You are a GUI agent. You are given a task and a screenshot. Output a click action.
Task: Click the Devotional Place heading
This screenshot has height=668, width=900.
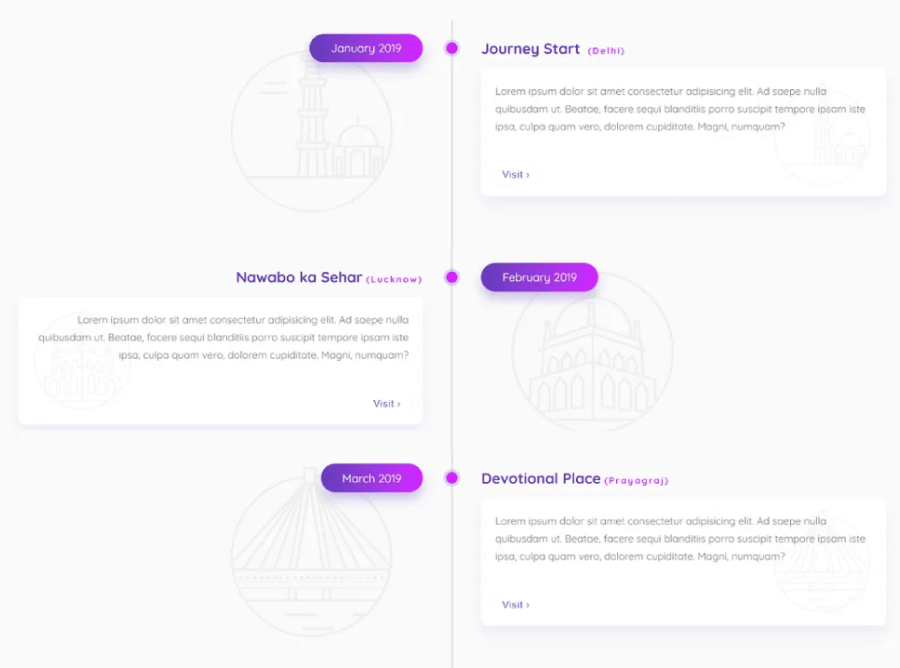pyautogui.click(x=541, y=478)
